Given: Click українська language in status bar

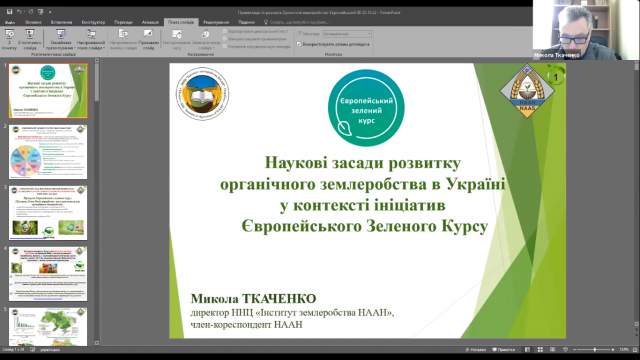Looking at the screenshot, I should pos(50,350).
